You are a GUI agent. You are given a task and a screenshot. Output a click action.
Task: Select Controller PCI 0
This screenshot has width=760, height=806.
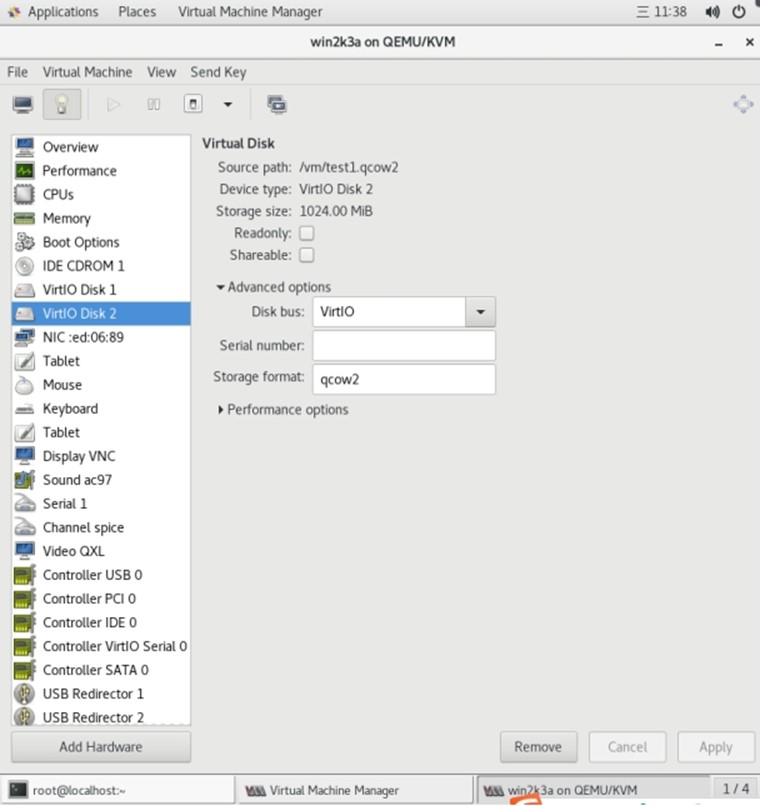[x=101, y=599]
